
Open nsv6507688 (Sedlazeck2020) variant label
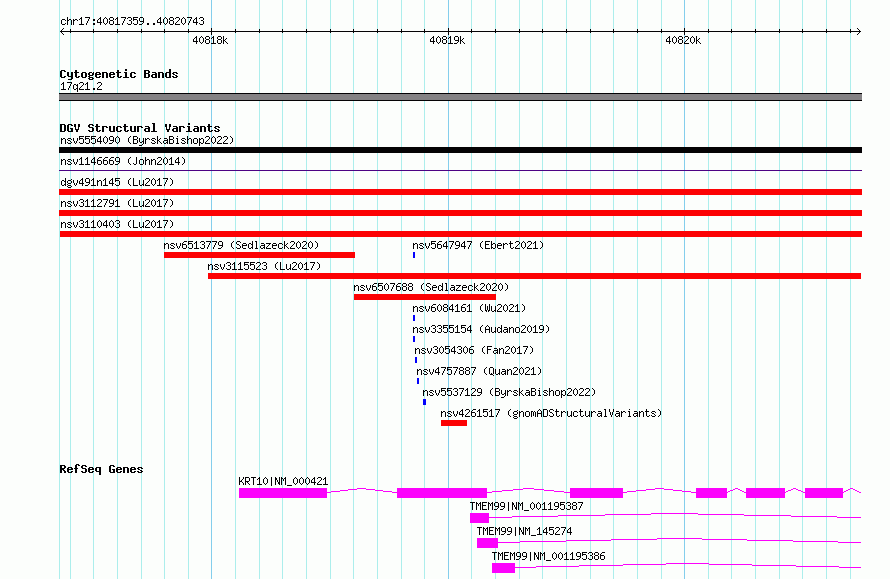point(431,287)
